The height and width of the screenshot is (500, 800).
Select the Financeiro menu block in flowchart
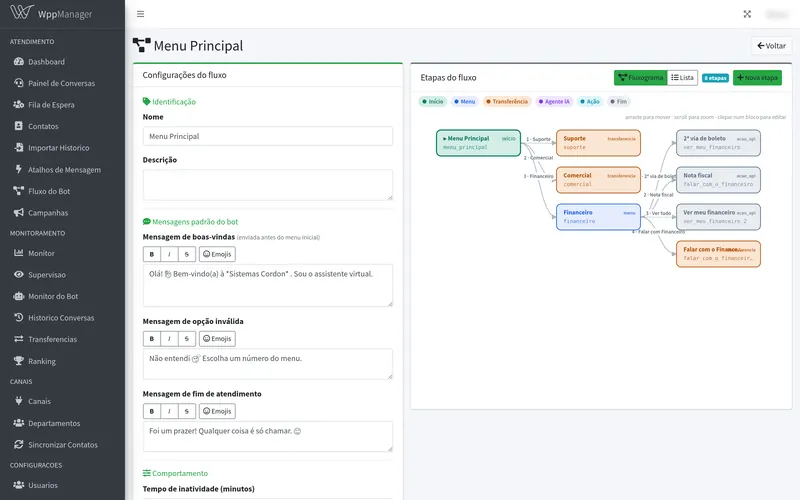pos(598,217)
